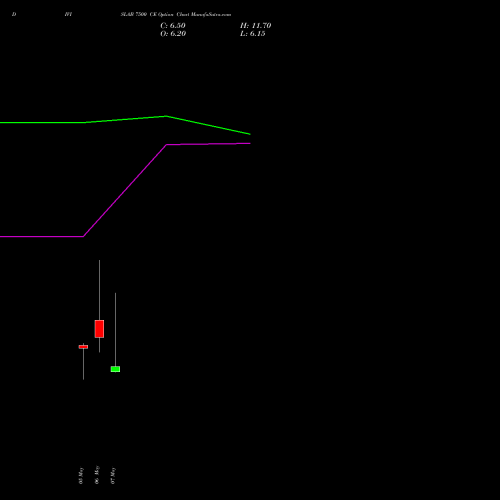Click the 7500 CE Option Chart title
The image size is (500, 500).
tap(176, 14)
